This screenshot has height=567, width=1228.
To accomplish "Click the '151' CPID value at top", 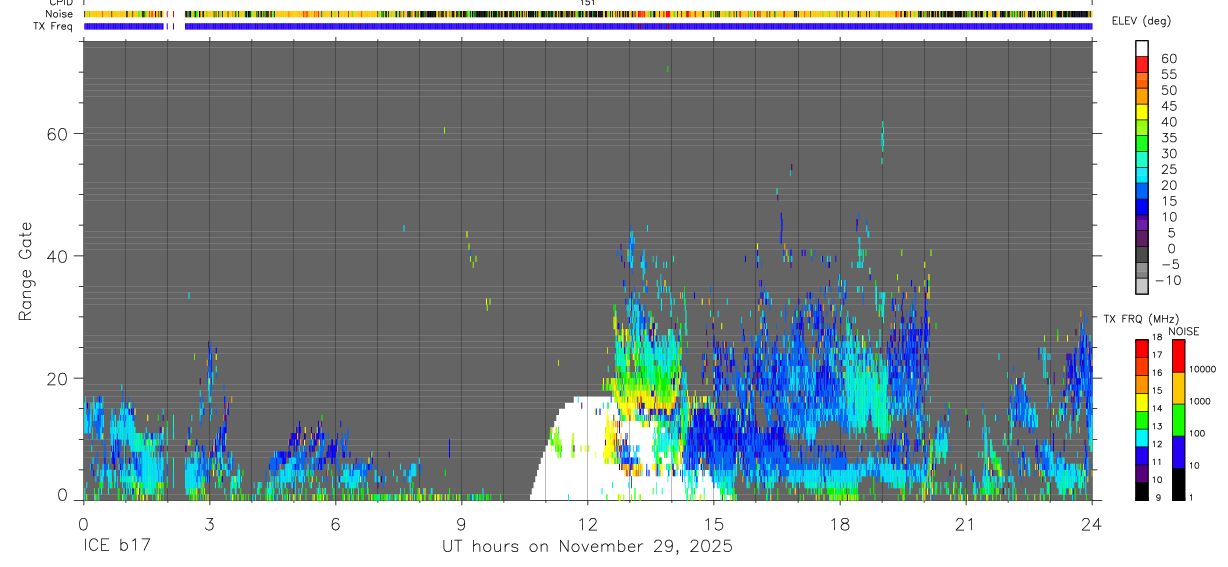I will click(588, 4).
